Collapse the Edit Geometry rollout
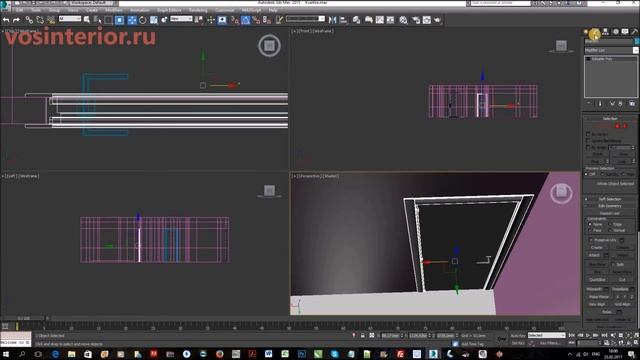The width and height of the screenshot is (640, 360). click(x=610, y=206)
